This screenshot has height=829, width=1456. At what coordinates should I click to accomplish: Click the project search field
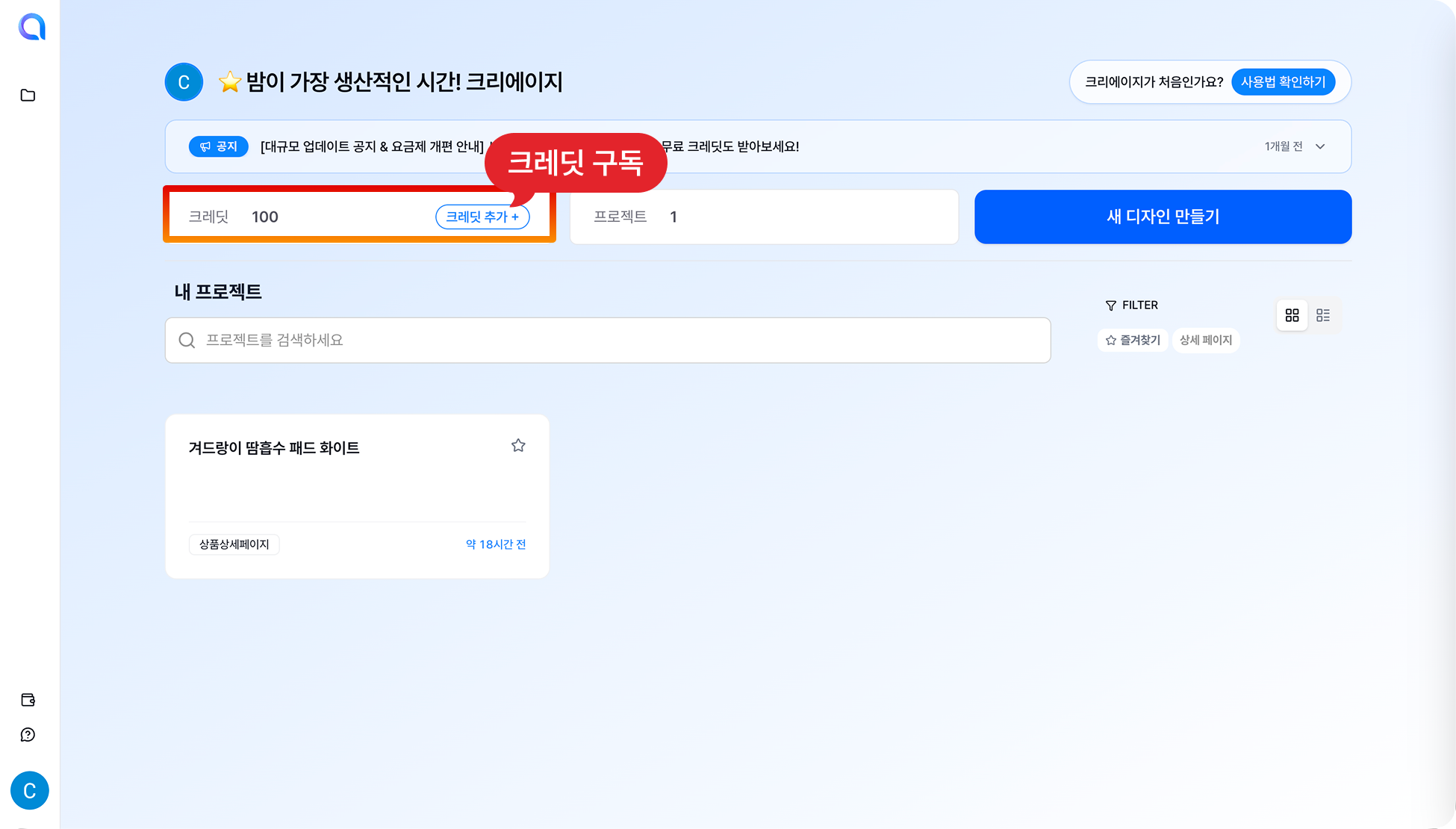[x=608, y=341]
